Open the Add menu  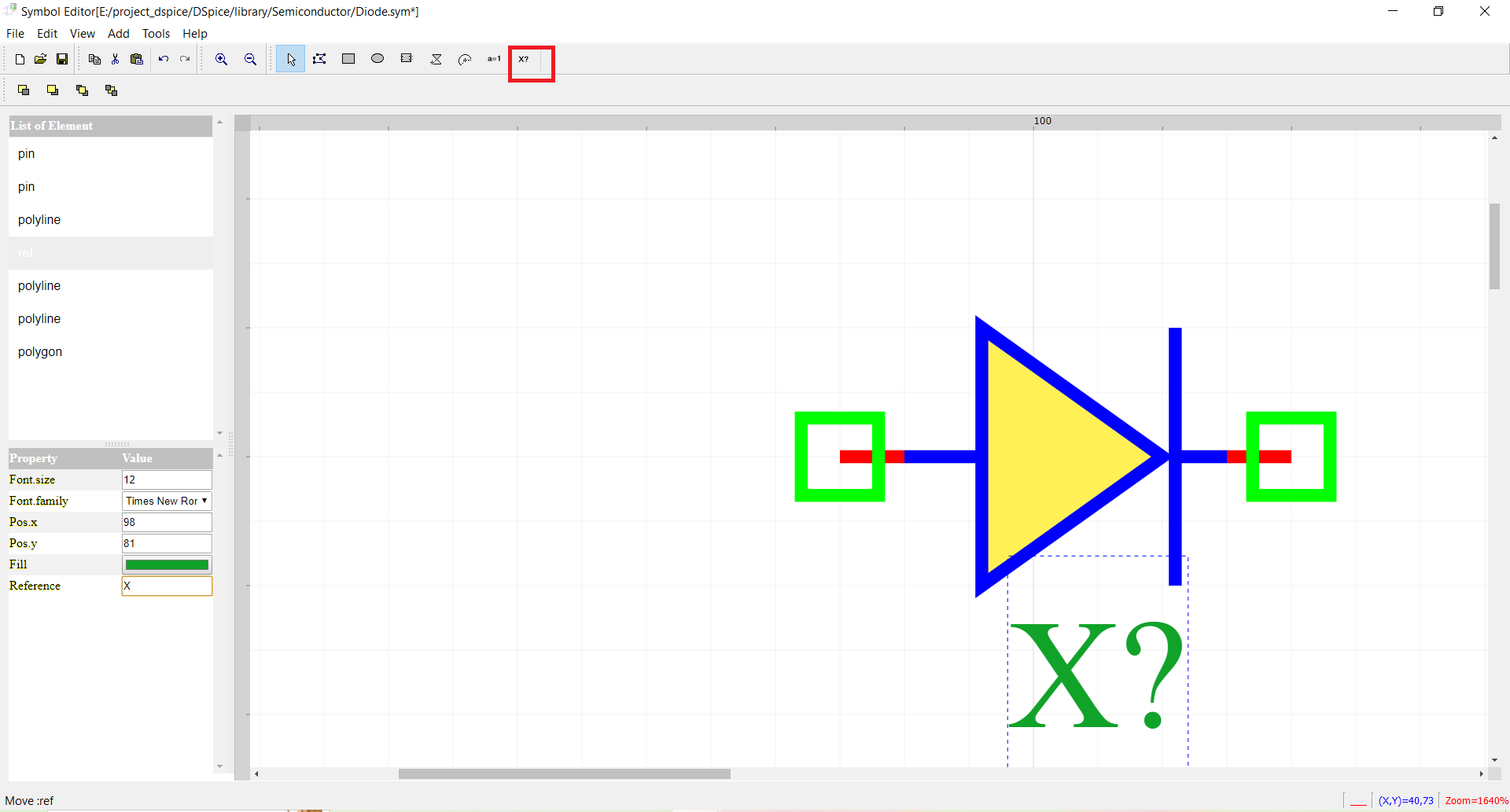[118, 34]
